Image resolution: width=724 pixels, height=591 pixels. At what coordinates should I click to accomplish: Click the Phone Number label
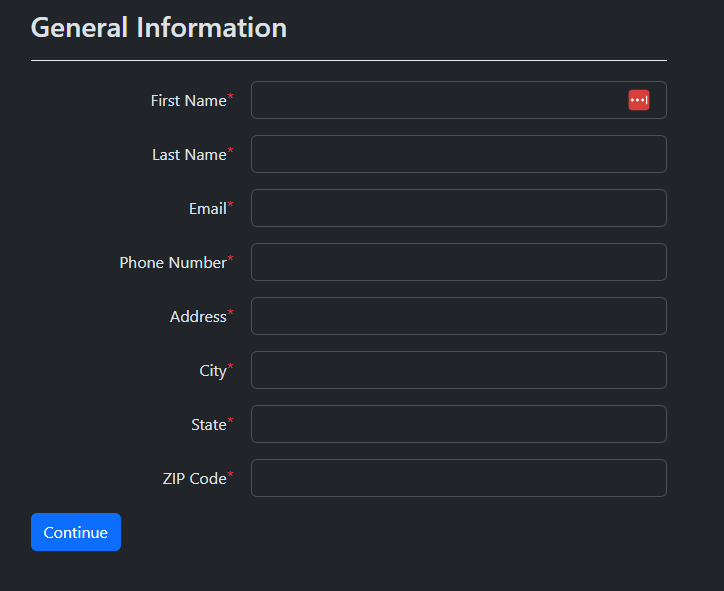(x=173, y=263)
